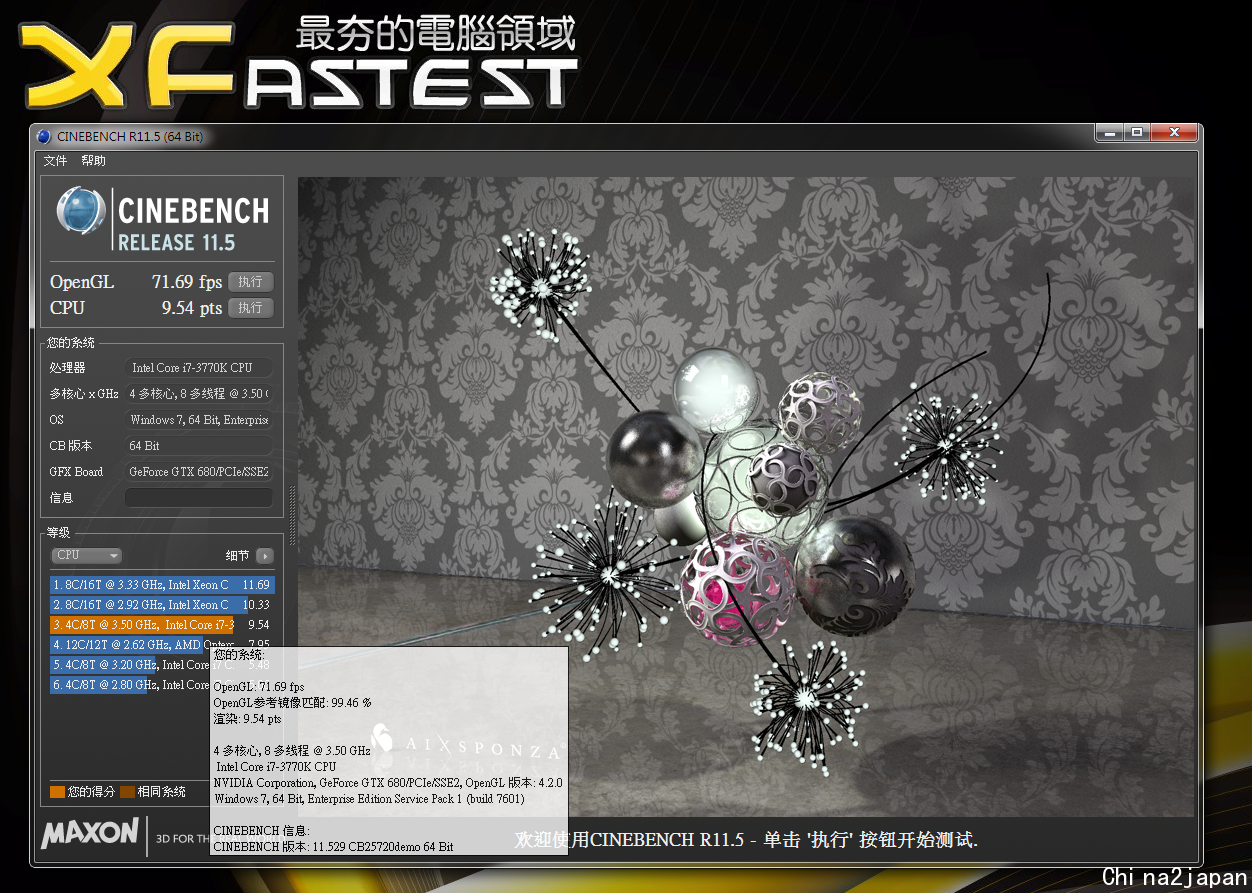Click the OpenGL score 71.69 fps
This screenshot has height=893, width=1252.
[188, 282]
